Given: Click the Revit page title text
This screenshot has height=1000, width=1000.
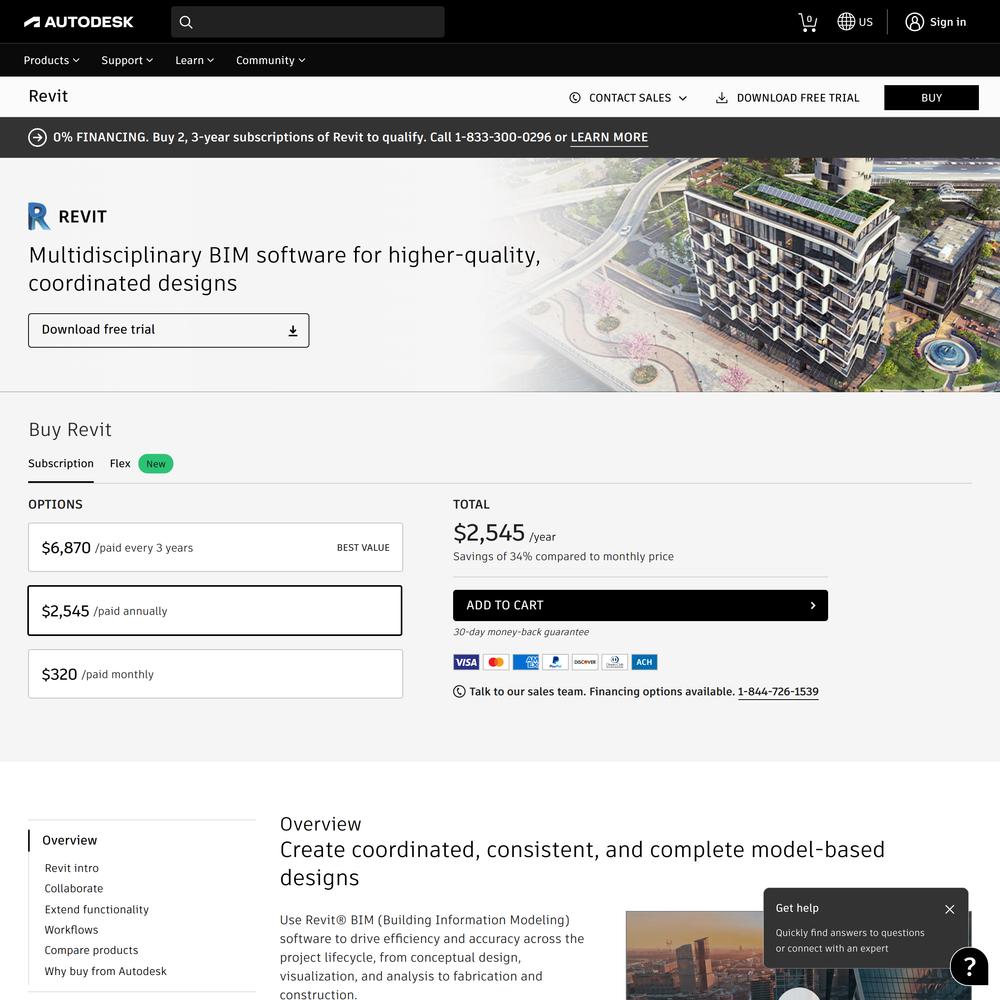Looking at the screenshot, I should [48, 96].
